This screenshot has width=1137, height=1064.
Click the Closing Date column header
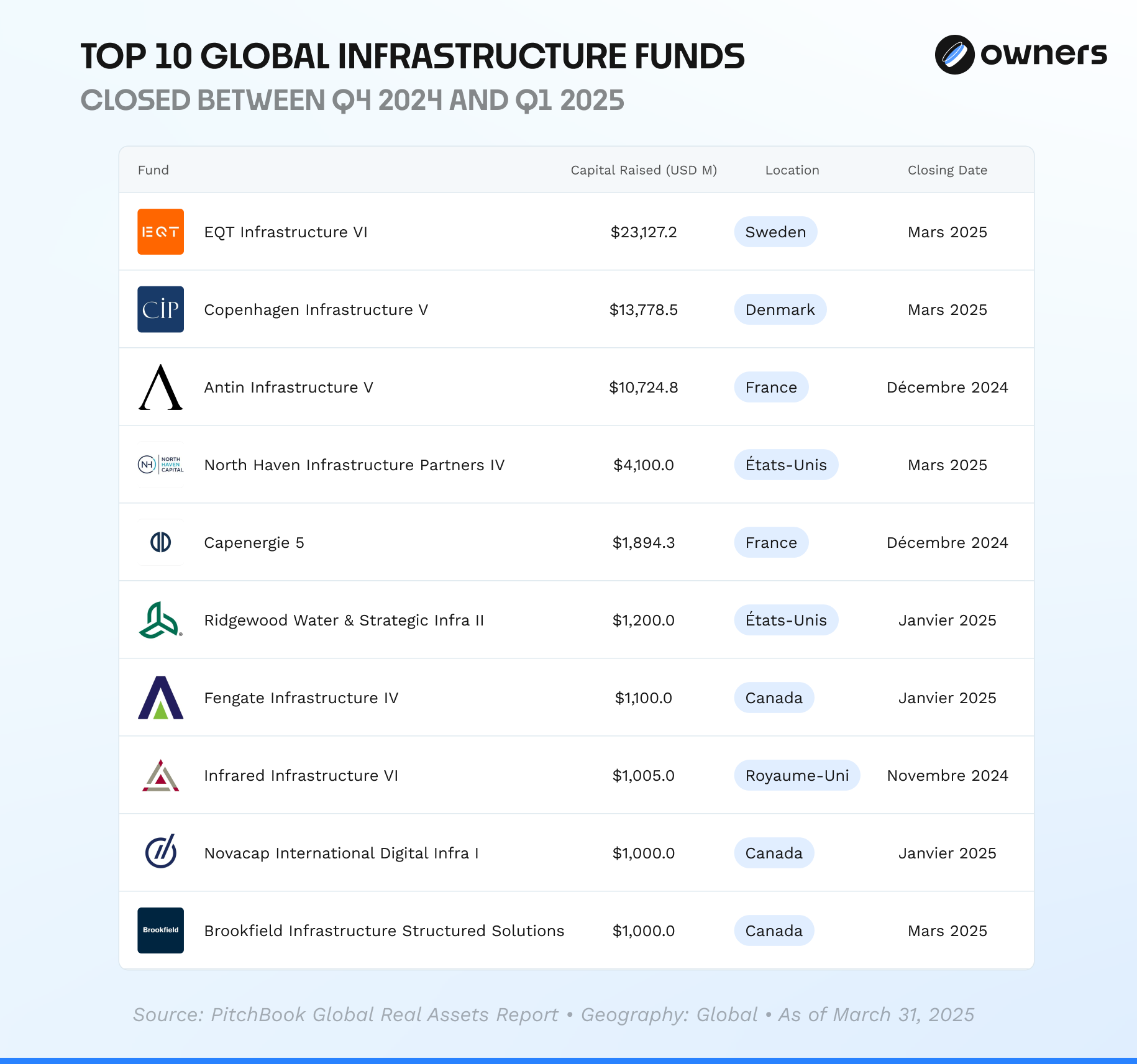(x=948, y=170)
